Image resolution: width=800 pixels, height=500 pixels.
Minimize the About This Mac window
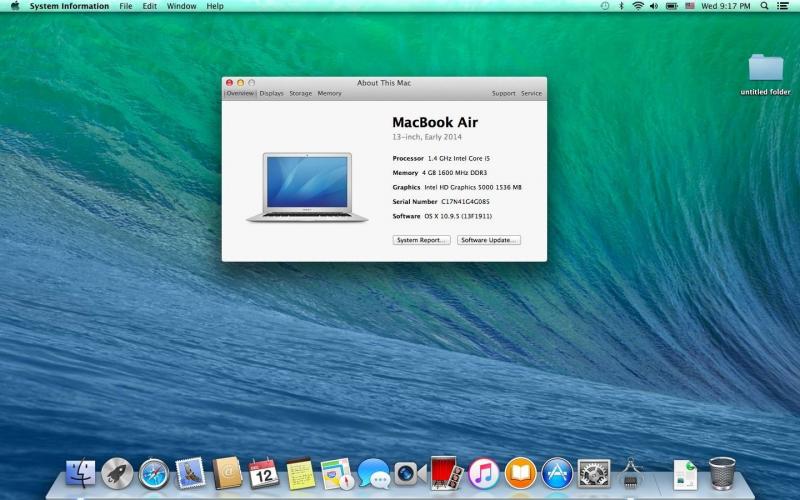pyautogui.click(x=240, y=83)
